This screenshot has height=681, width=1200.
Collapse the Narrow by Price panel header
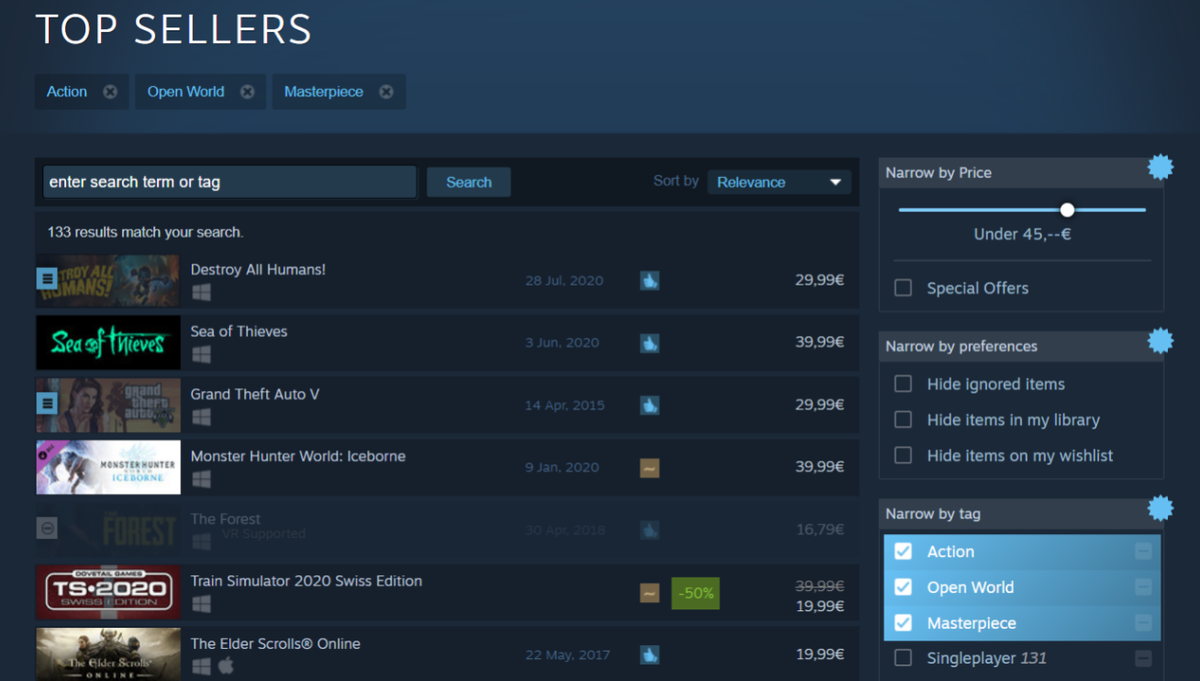pyautogui.click(x=1020, y=173)
